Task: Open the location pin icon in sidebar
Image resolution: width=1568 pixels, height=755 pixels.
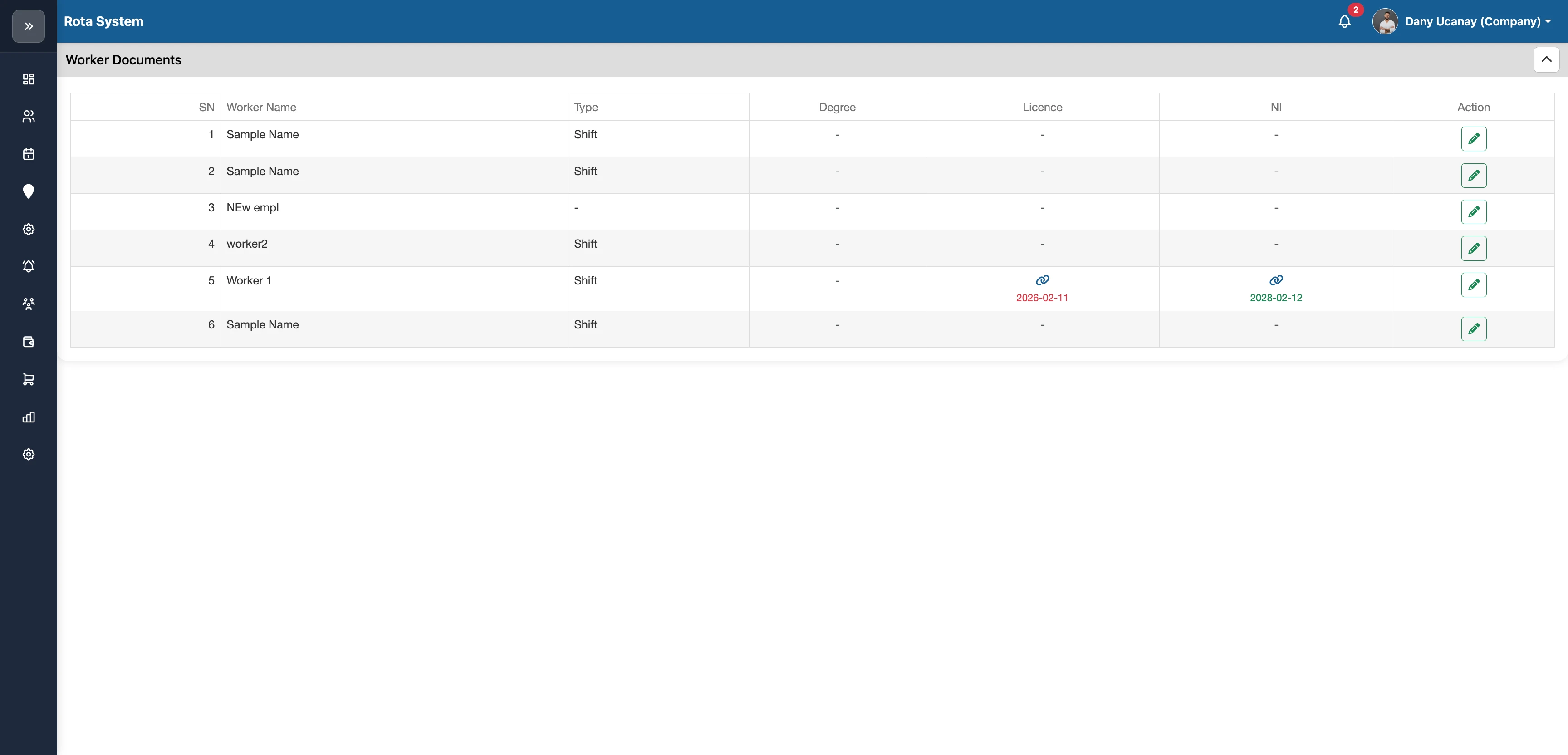Action: [29, 192]
